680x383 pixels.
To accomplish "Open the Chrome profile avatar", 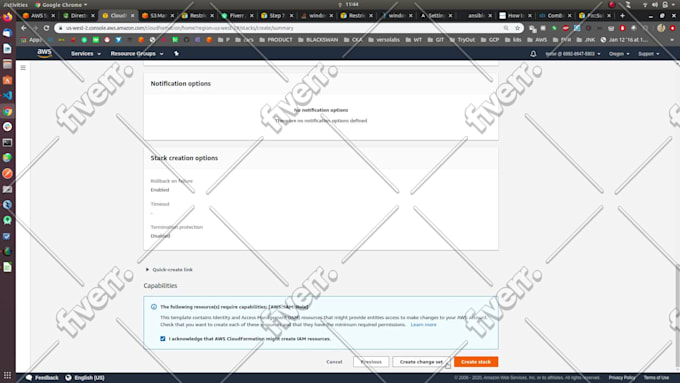I will [x=661, y=28].
